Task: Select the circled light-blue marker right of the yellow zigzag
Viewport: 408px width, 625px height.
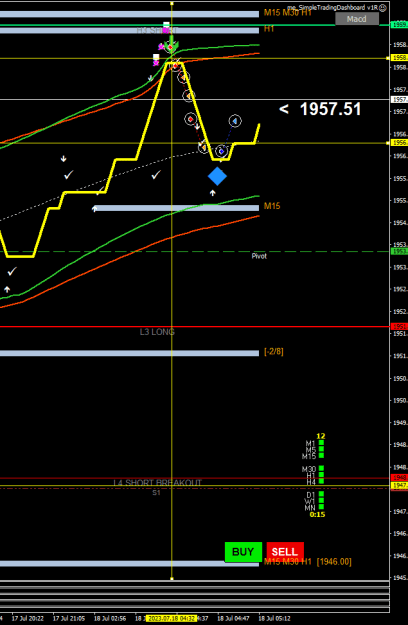Action: 235,120
